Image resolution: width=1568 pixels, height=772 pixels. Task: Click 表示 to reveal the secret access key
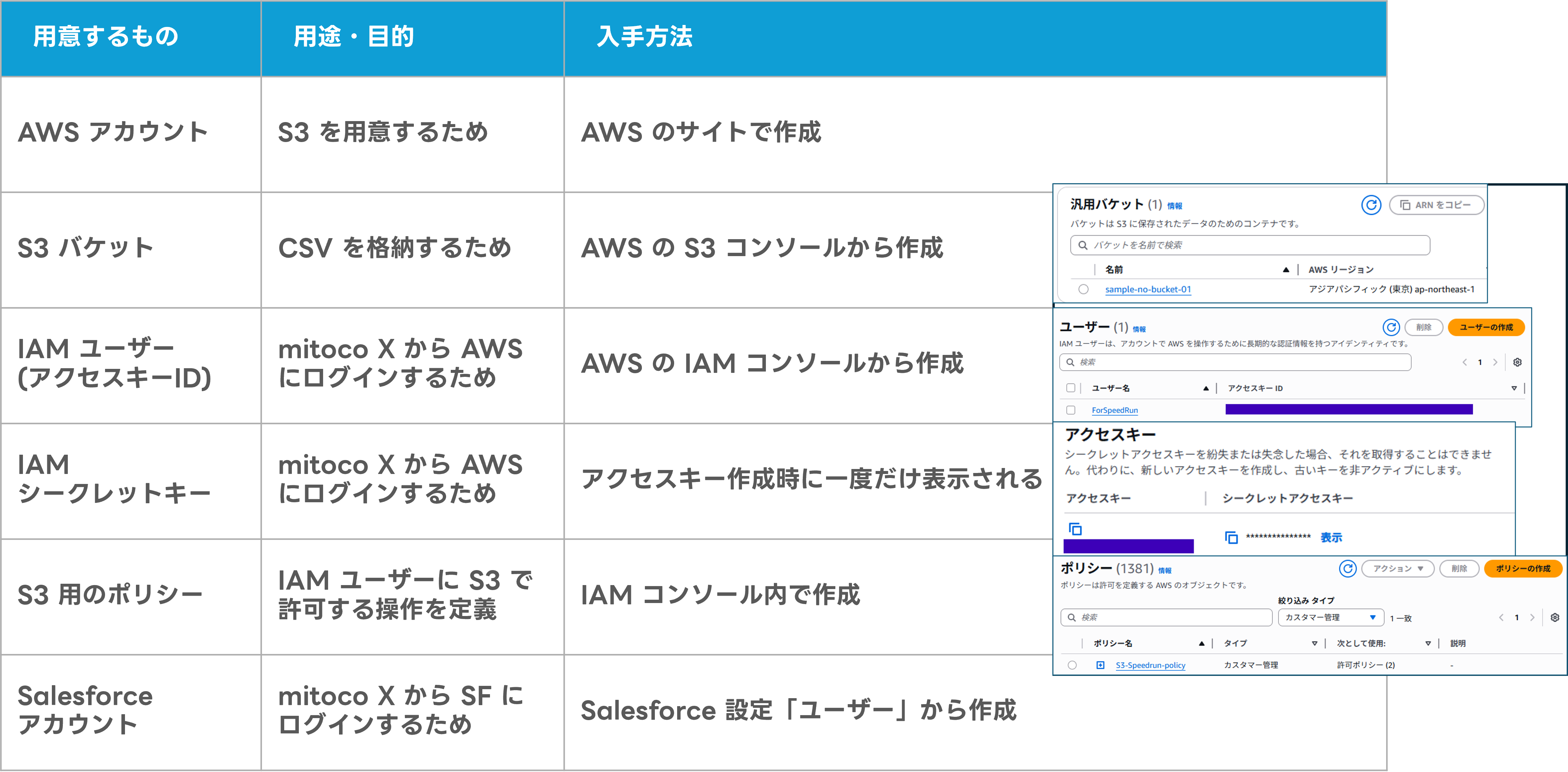tap(1331, 538)
